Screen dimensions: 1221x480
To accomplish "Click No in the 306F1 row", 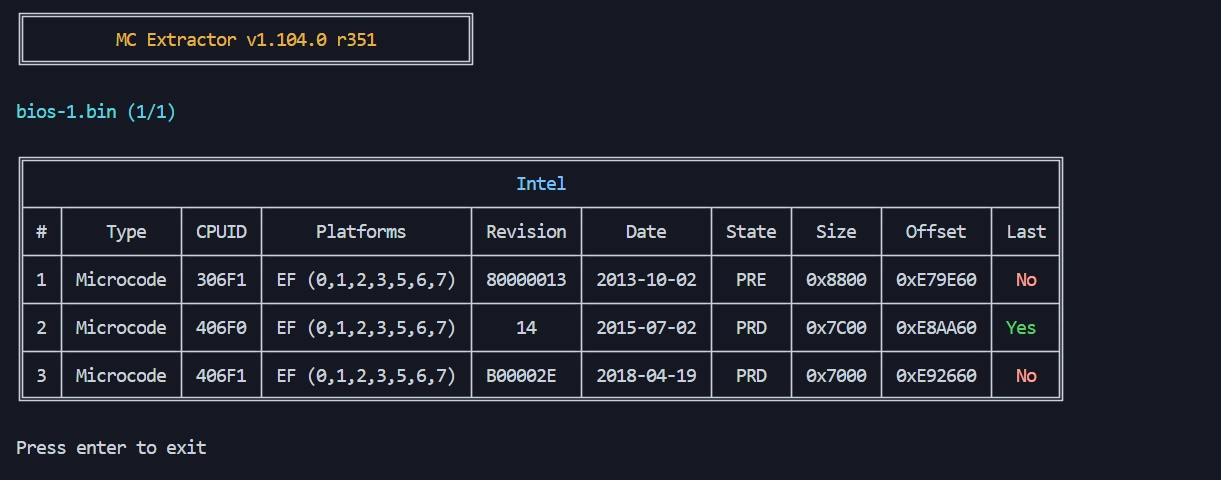I will (1026, 280).
